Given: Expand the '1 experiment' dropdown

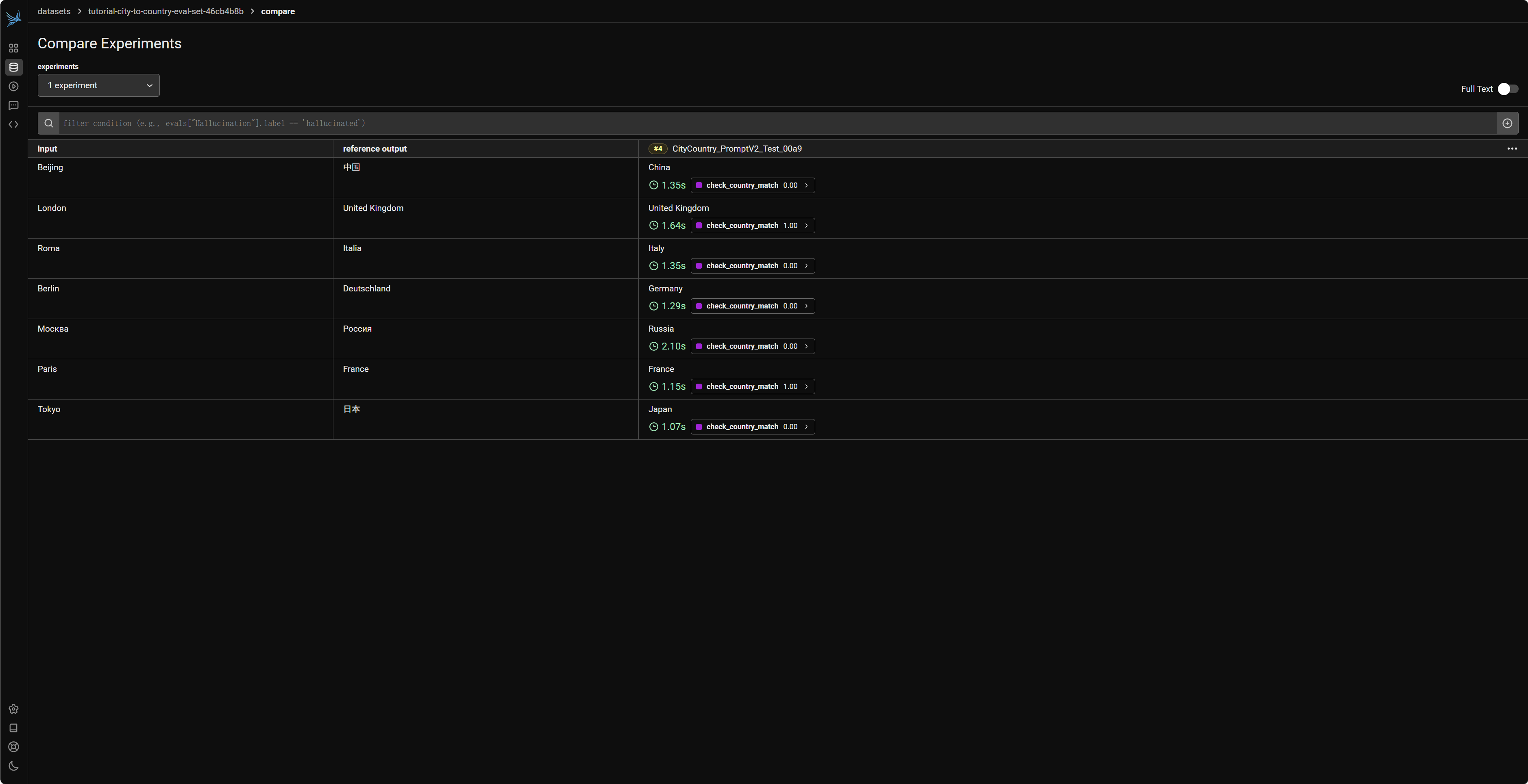Looking at the screenshot, I should click(98, 85).
